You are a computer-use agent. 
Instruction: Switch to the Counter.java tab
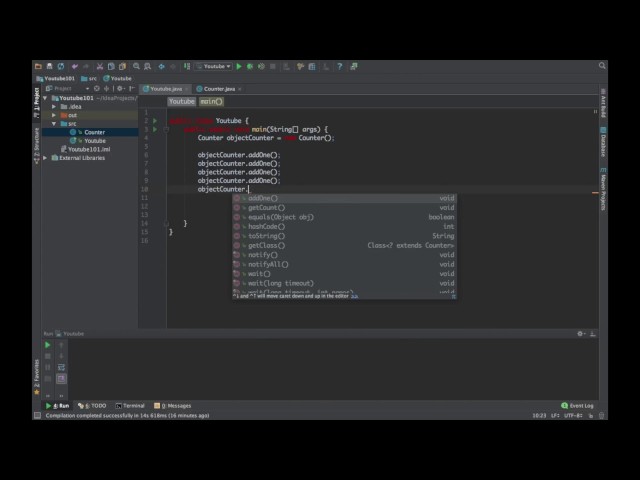[216, 89]
